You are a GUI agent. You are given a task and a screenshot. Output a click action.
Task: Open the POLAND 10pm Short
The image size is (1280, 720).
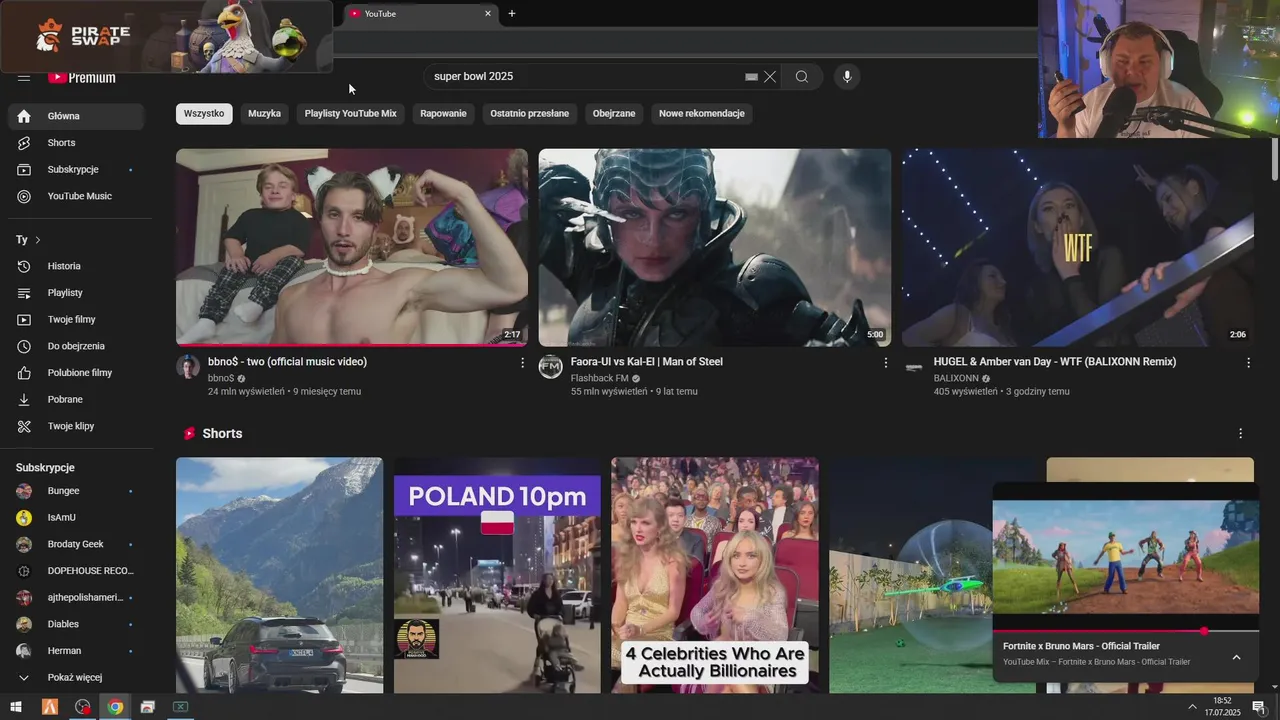497,575
